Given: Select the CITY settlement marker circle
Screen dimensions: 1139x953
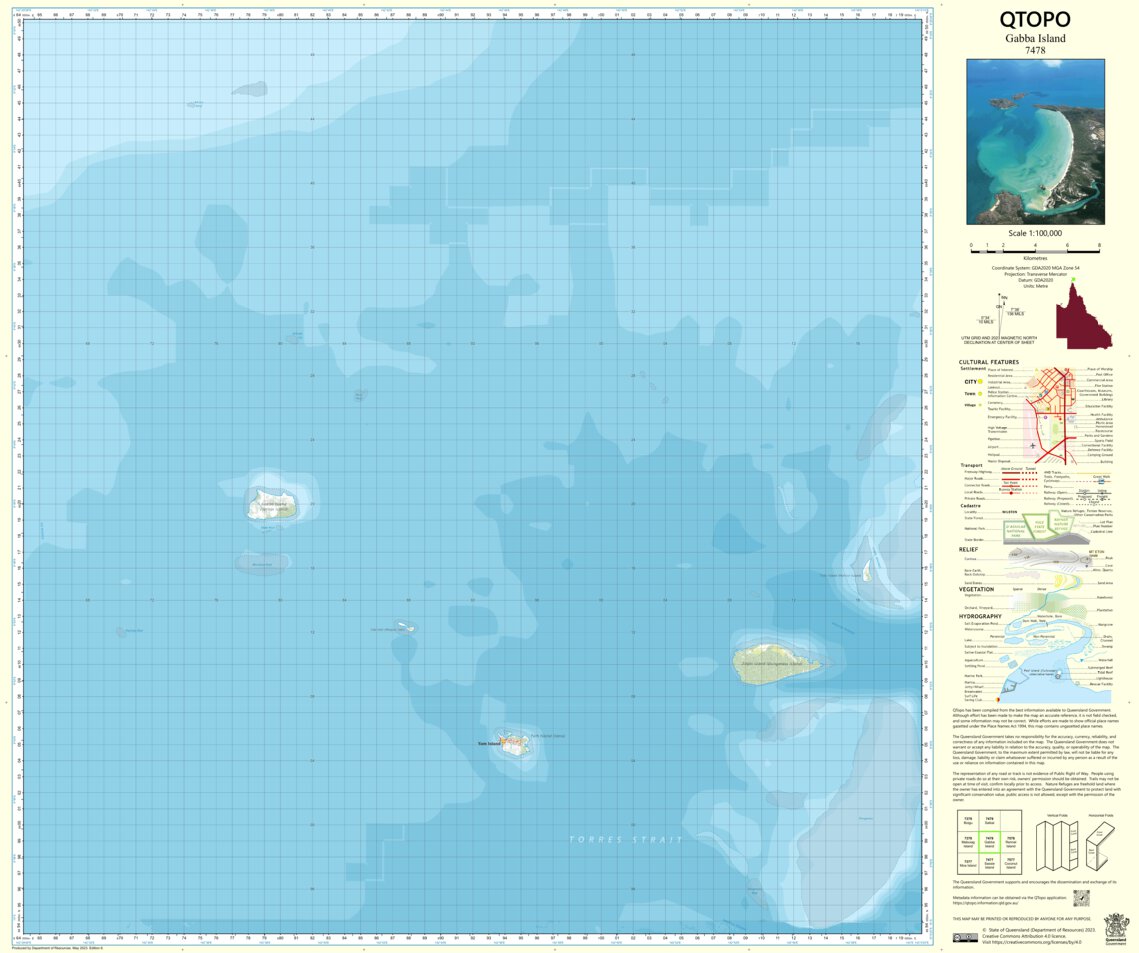Looking at the screenshot, I should (980, 381).
